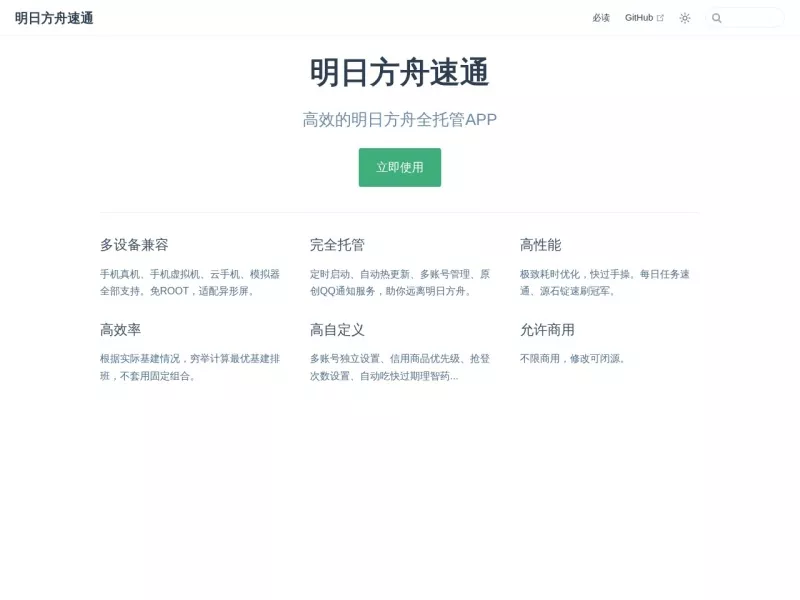Click the green 立即使用 button
This screenshot has width=800, height=600.
click(399, 167)
